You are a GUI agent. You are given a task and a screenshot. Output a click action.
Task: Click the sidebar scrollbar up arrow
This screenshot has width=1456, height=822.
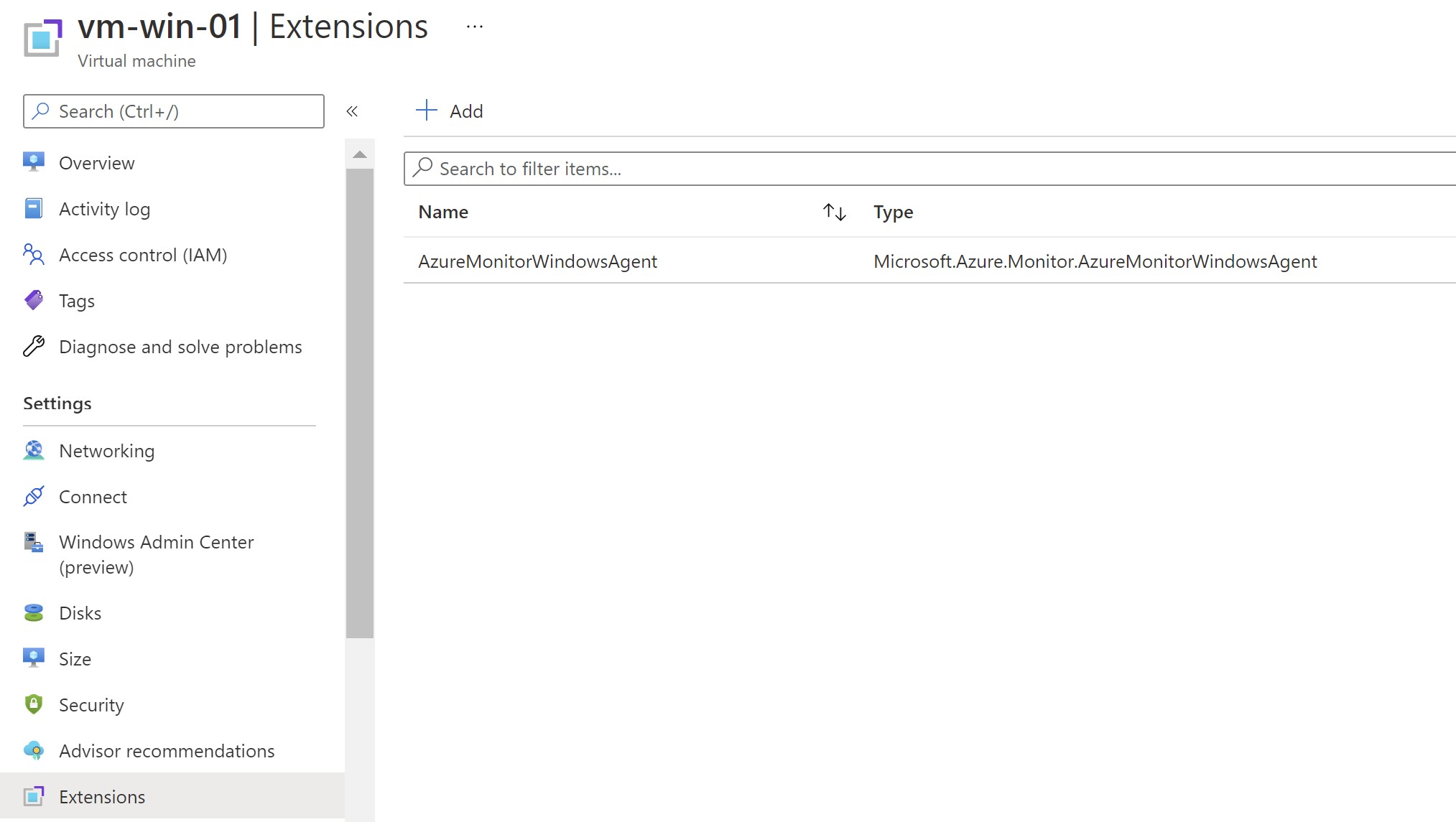[x=360, y=154]
